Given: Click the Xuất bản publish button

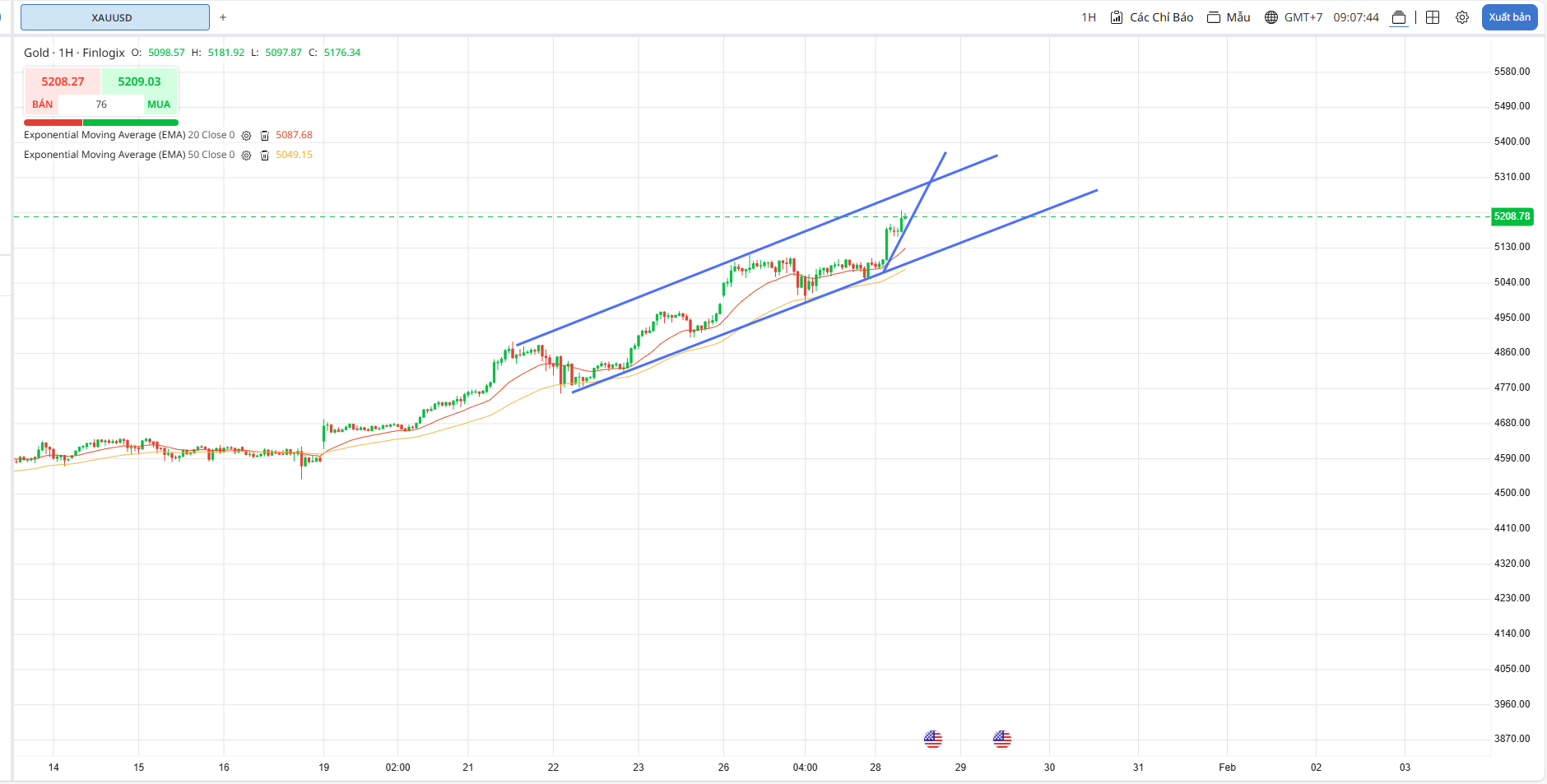Looking at the screenshot, I should tap(1509, 17).
